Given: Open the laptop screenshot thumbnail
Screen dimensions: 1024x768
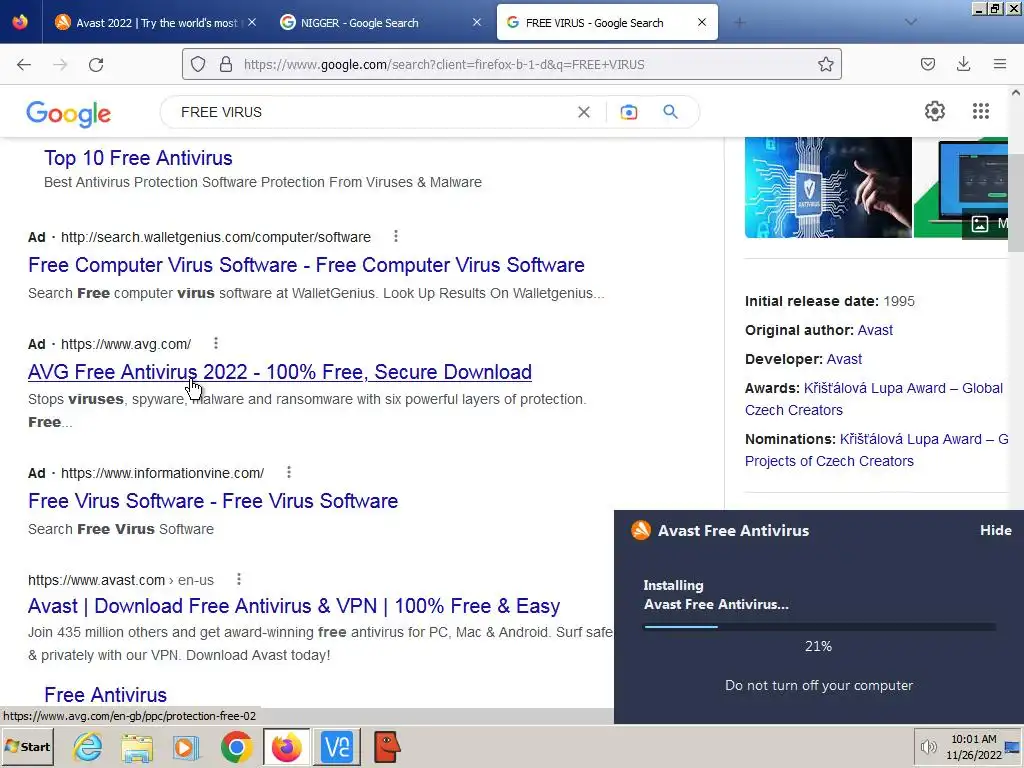Looking at the screenshot, I should (961, 187).
